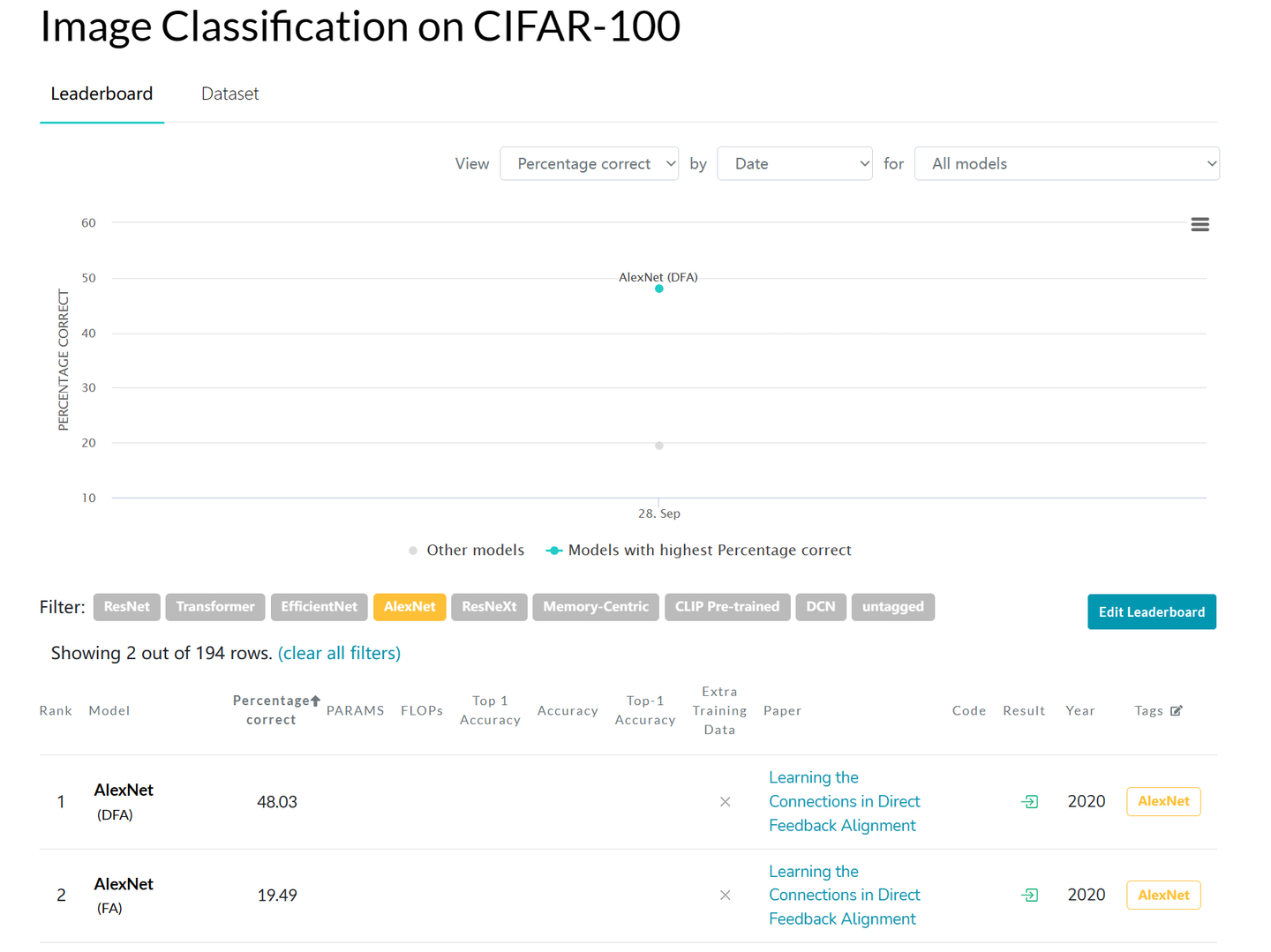Click the teal AlexNet (DFA) chart point
The image size is (1271, 952).
[x=659, y=289]
